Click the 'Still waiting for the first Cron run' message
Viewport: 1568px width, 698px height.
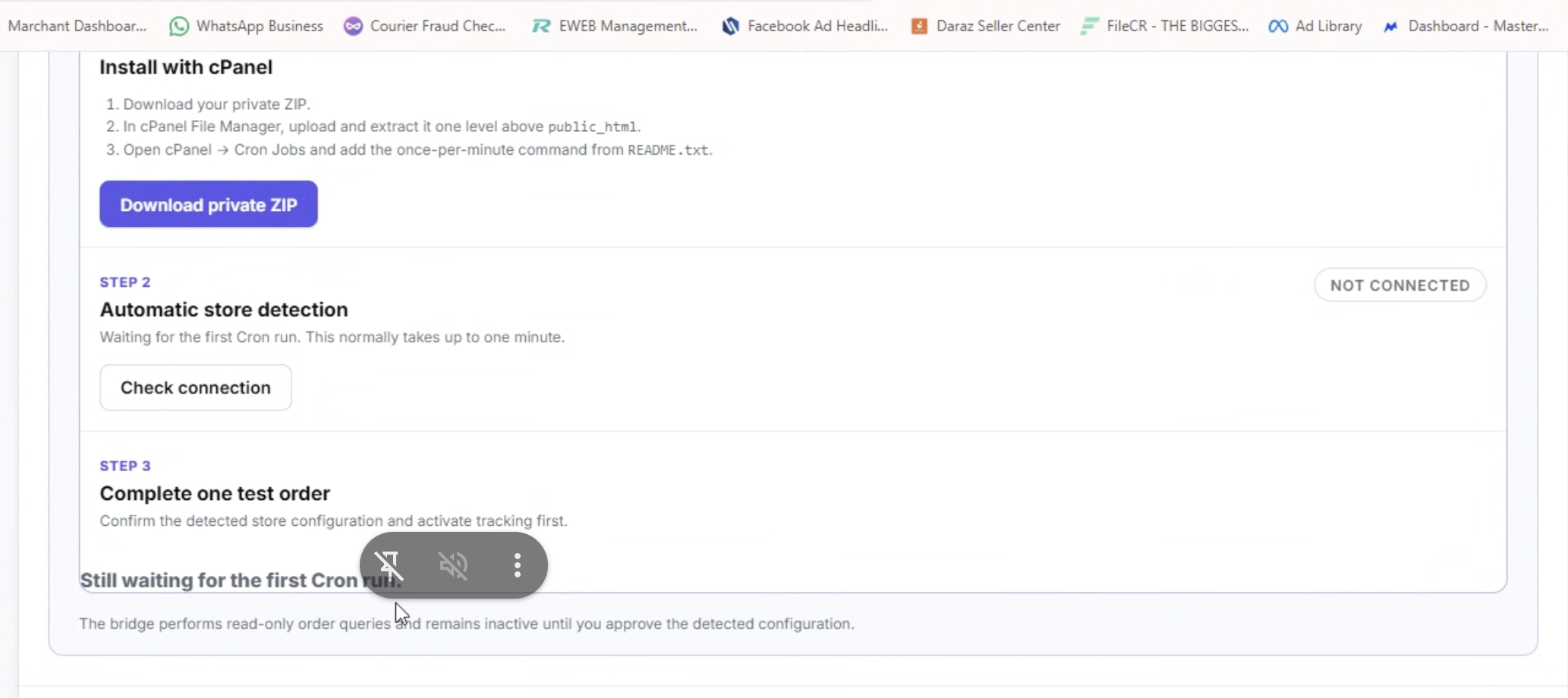point(241,580)
